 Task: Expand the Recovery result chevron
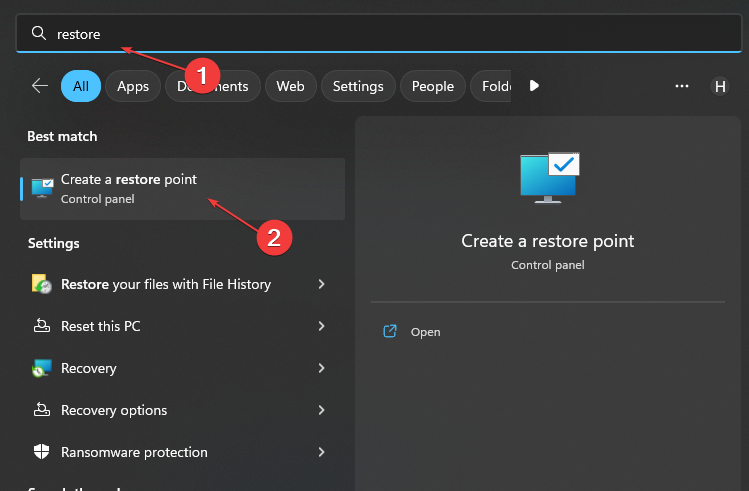point(321,368)
